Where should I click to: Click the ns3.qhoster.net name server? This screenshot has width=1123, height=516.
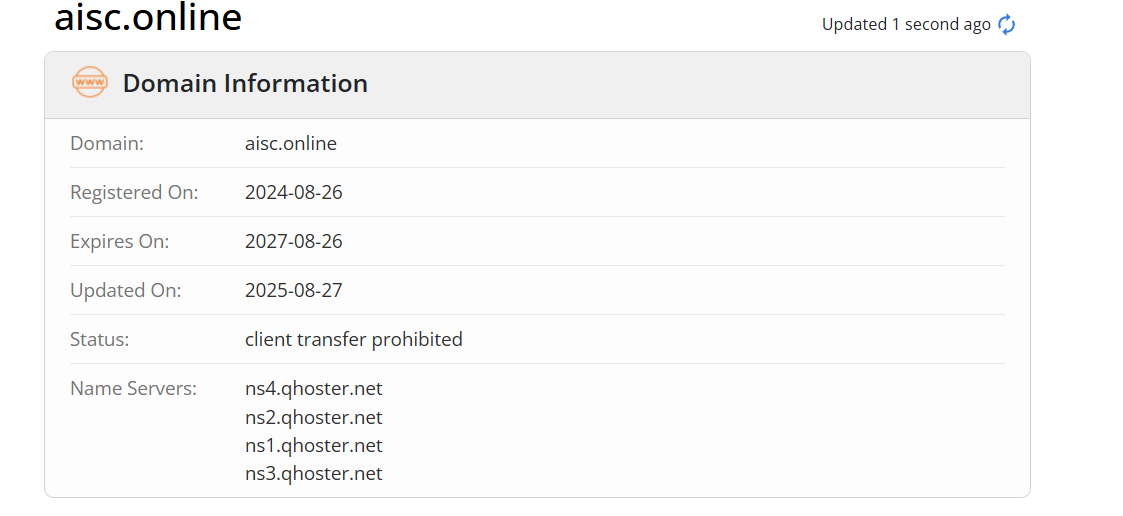[314, 473]
